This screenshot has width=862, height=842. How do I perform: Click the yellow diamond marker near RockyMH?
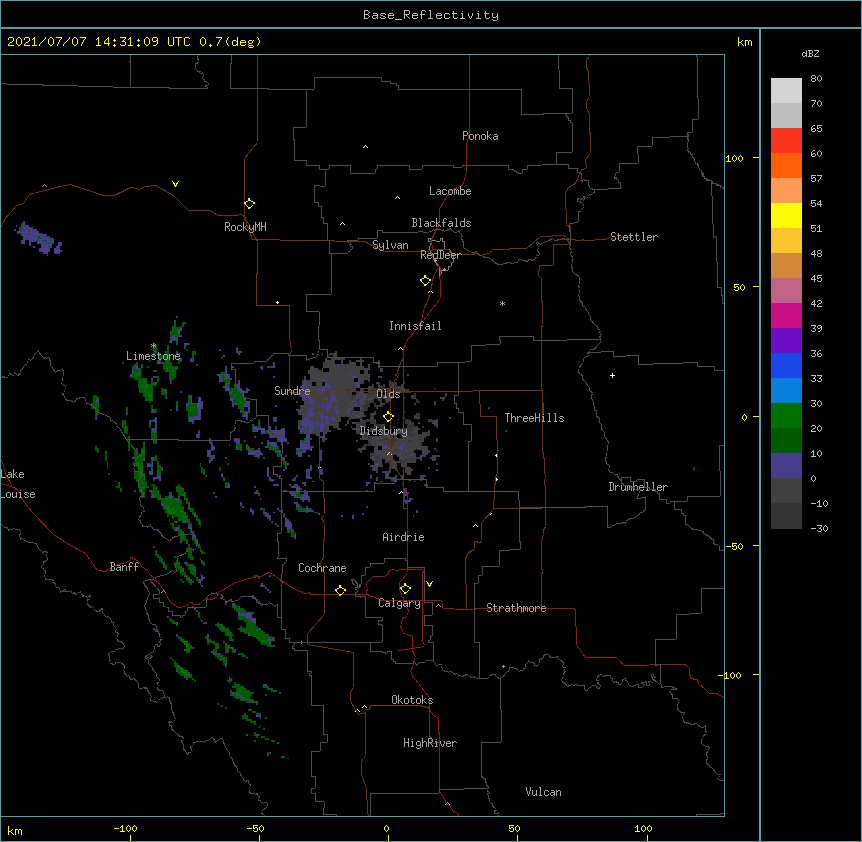click(x=249, y=204)
